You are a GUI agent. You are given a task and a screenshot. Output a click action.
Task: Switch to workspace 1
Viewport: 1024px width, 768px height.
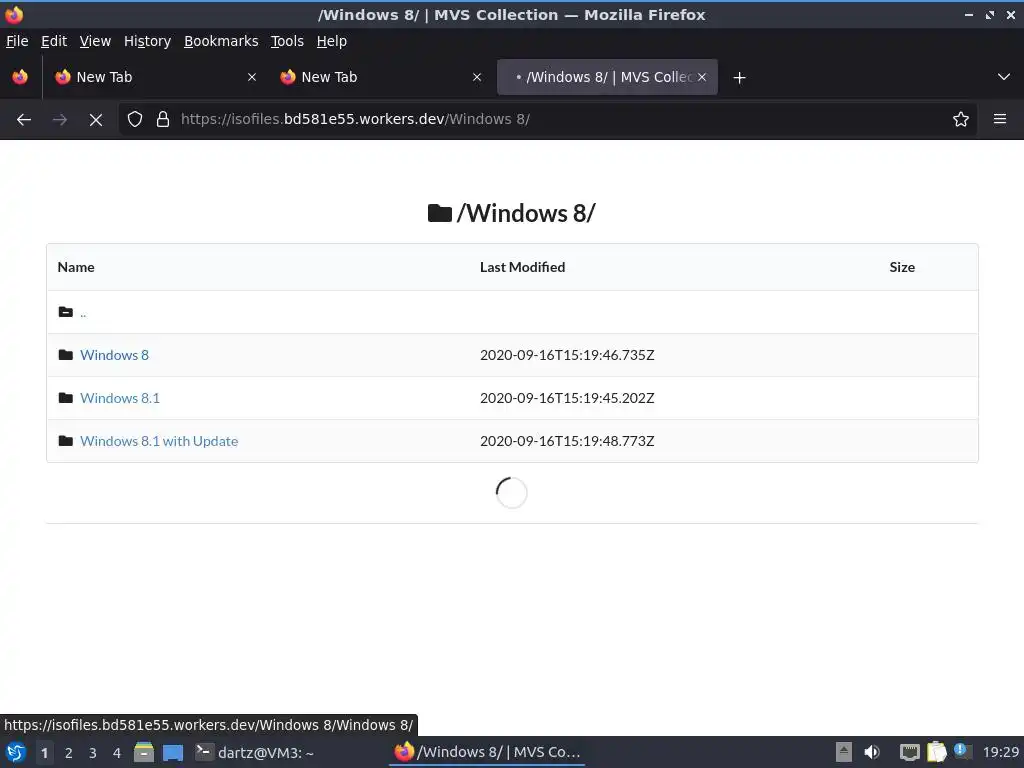(44, 753)
